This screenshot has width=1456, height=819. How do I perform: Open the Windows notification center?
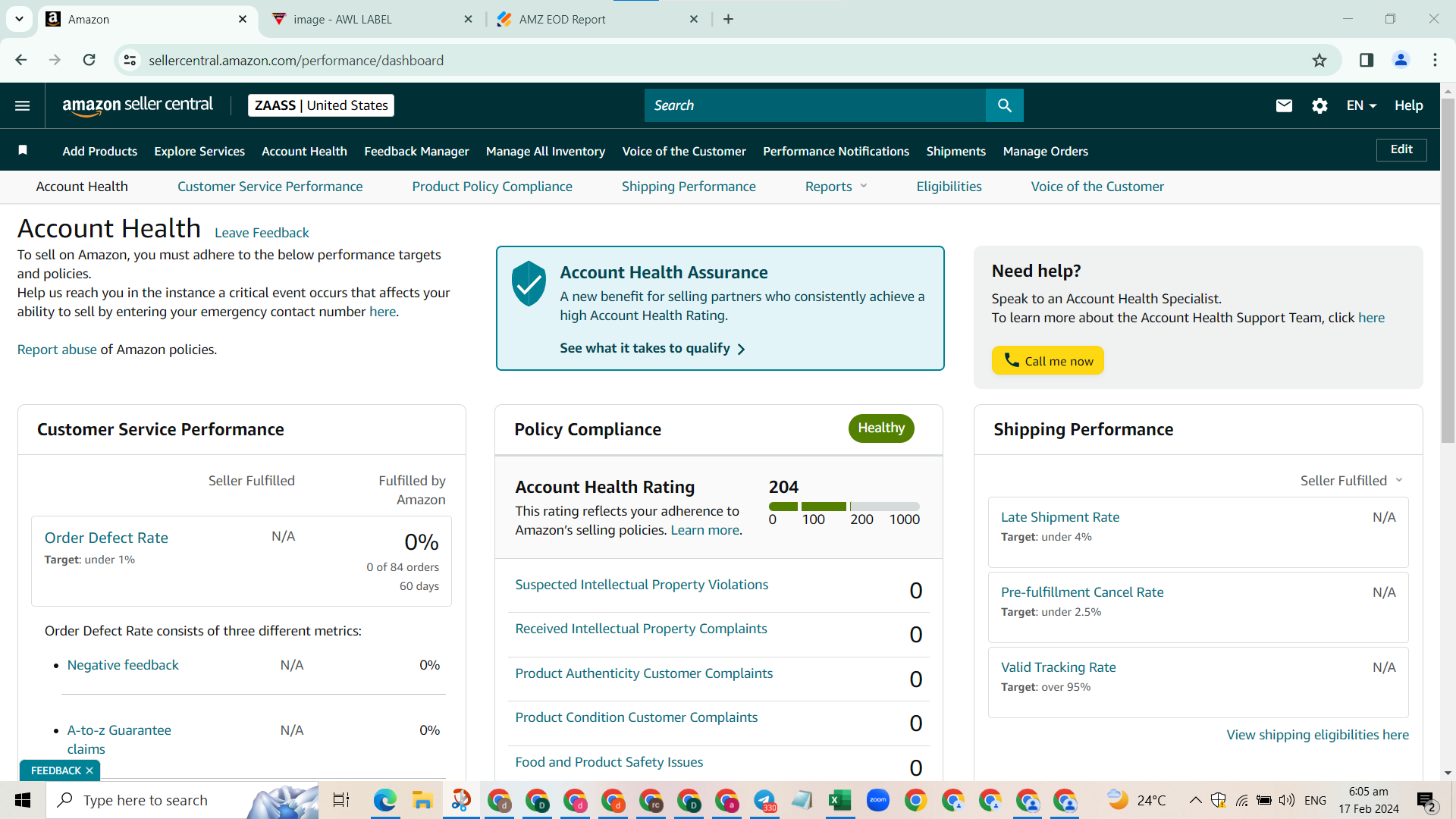click(x=1426, y=801)
